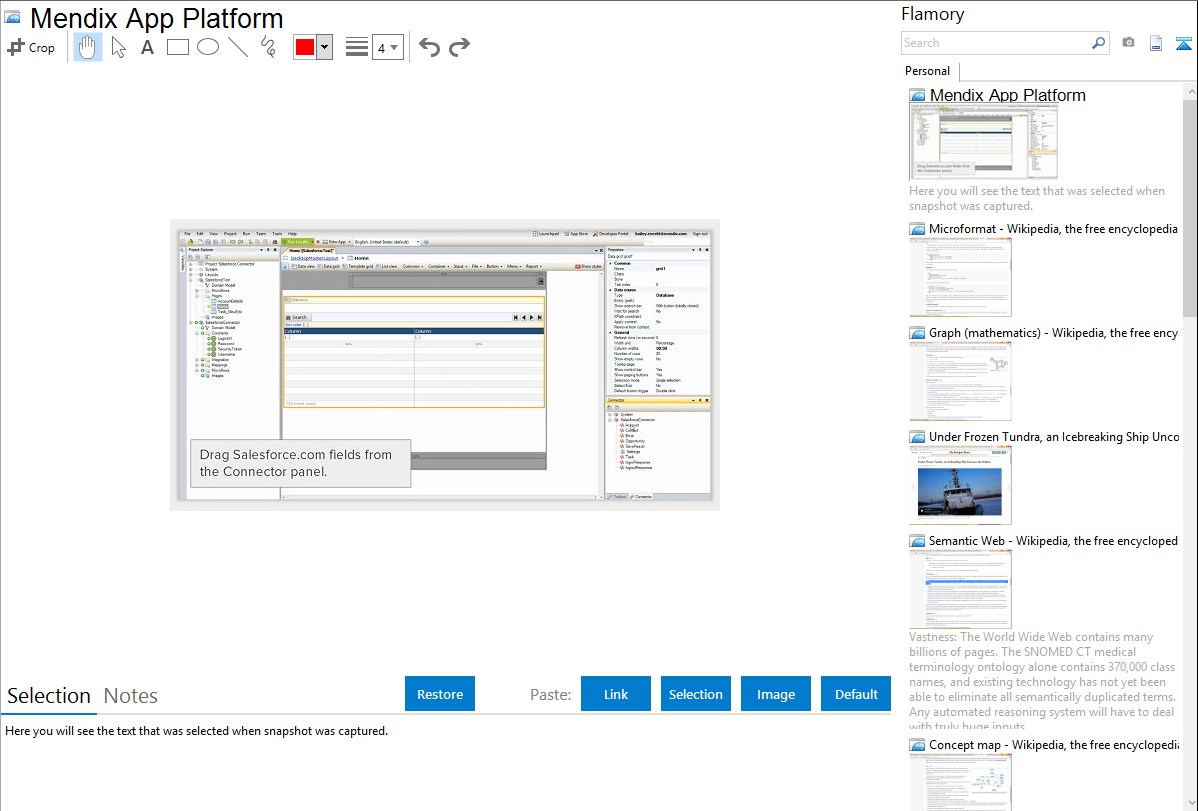Choose the text annotation tool
Screen dimensions: 1198x811
tap(147, 47)
